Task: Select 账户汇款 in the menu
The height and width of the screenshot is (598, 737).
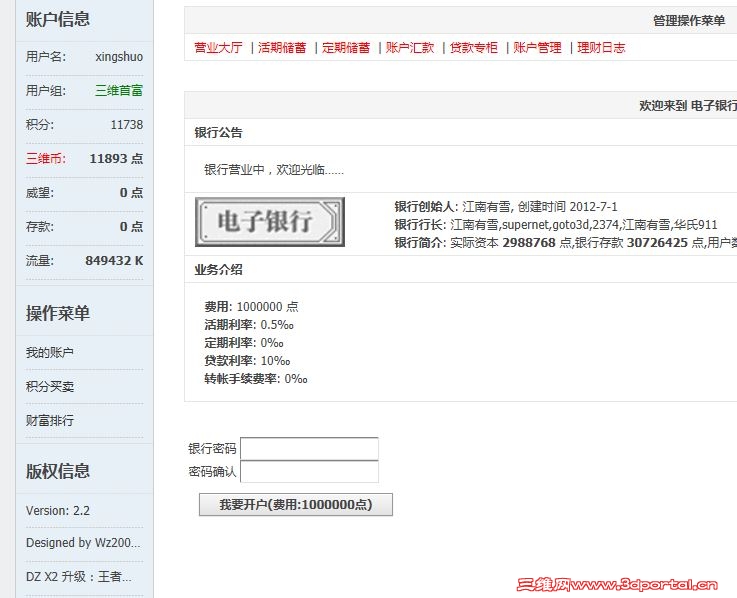Action: [410, 47]
